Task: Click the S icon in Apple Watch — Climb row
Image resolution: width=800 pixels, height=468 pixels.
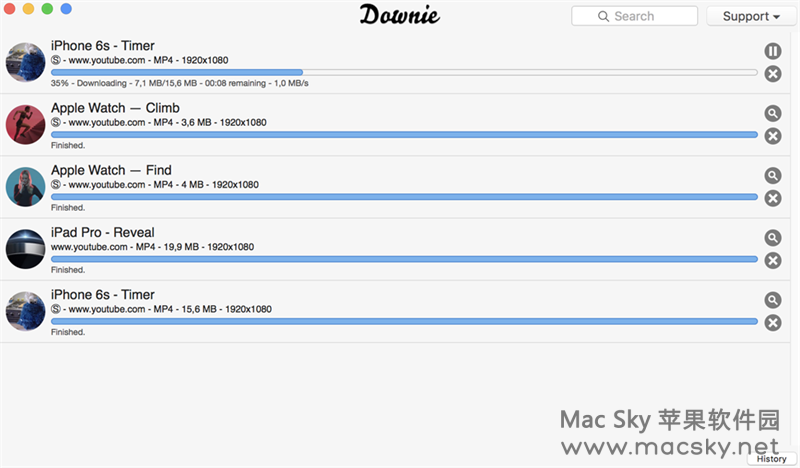Action: pyautogui.click(x=56, y=122)
